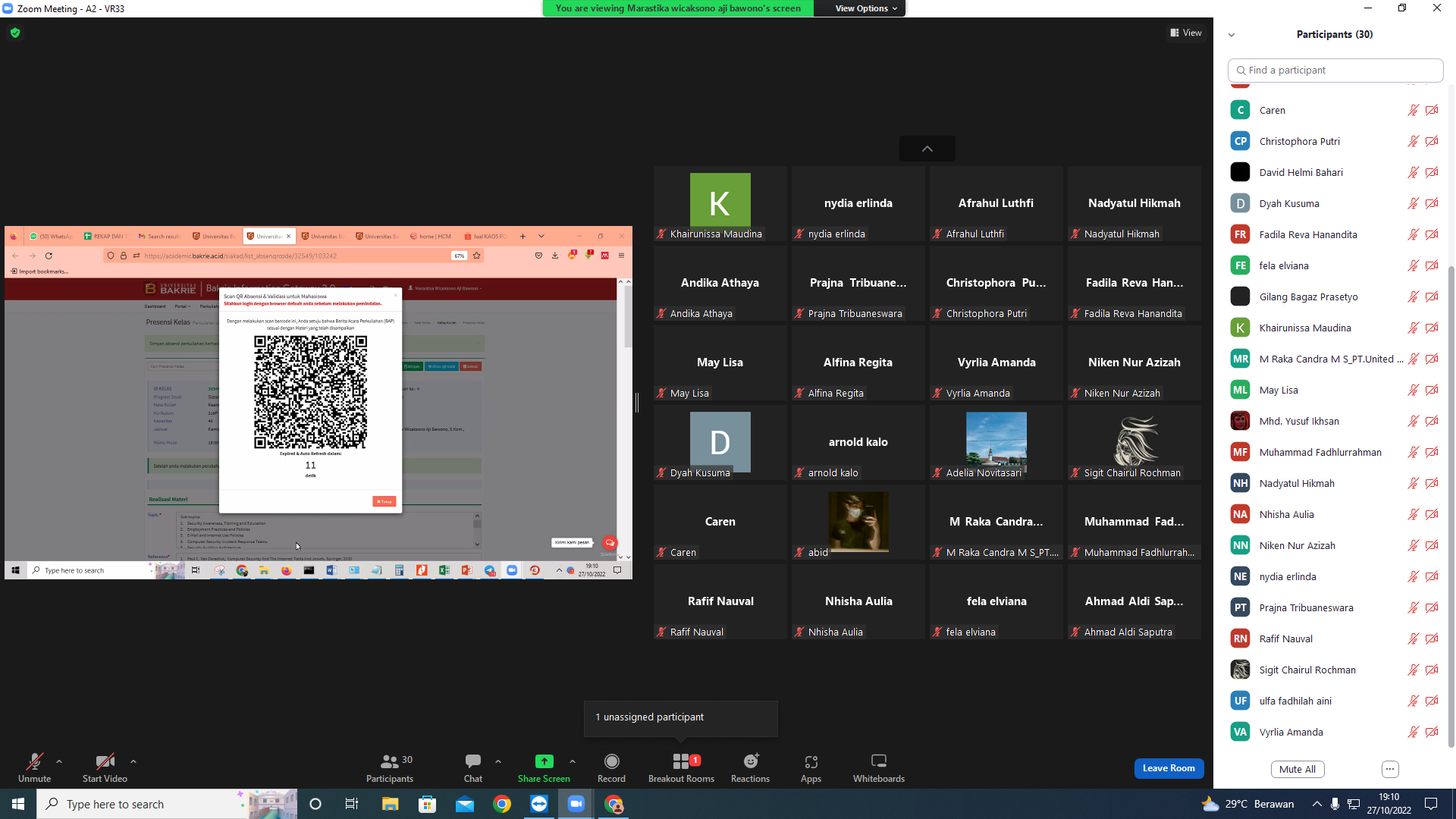Click the participants list scrollbar
Viewport: 1456px width, 819px height.
point(1451,506)
